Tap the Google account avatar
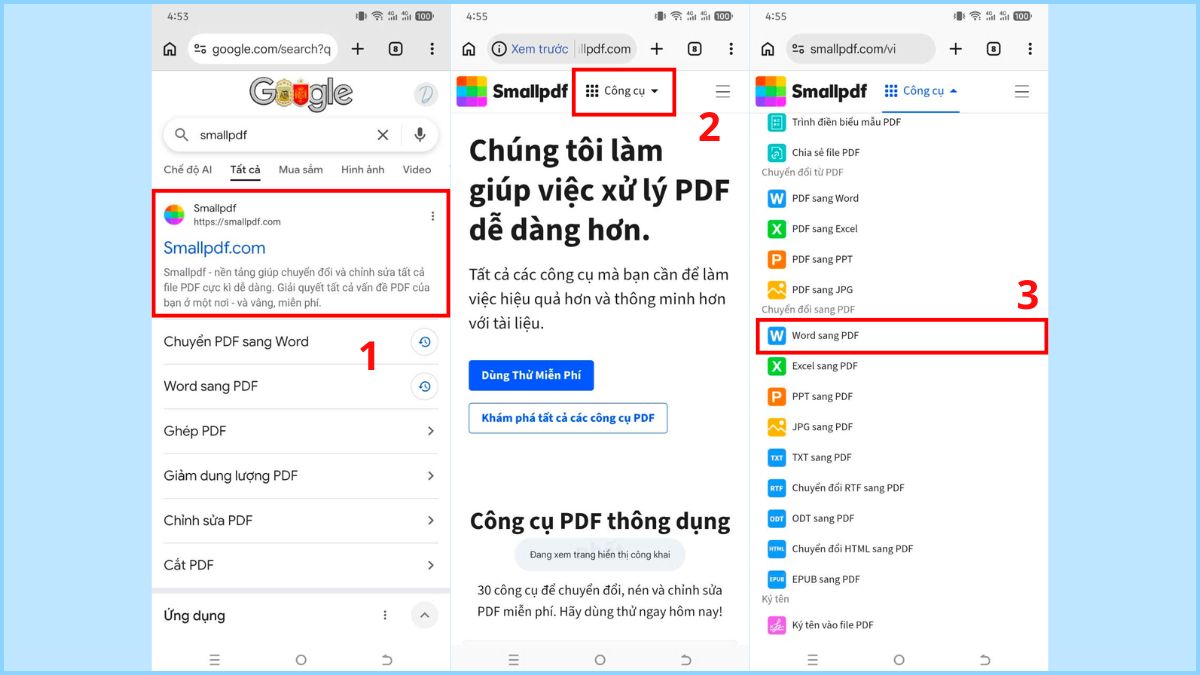The width and height of the screenshot is (1200, 675). [426, 94]
